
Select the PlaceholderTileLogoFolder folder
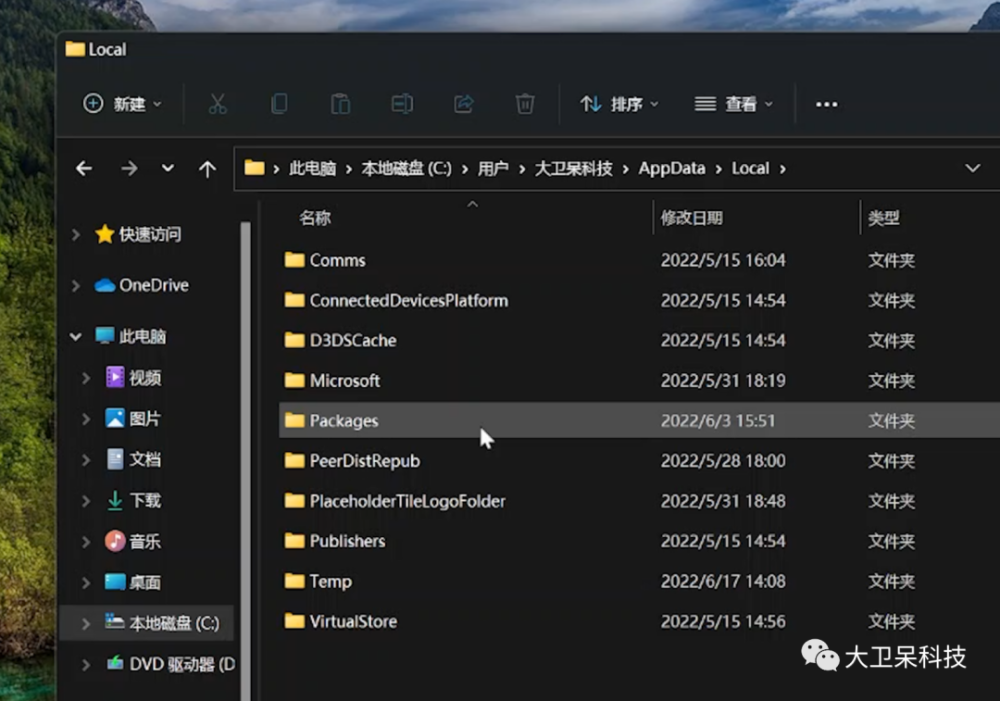(x=639, y=501)
